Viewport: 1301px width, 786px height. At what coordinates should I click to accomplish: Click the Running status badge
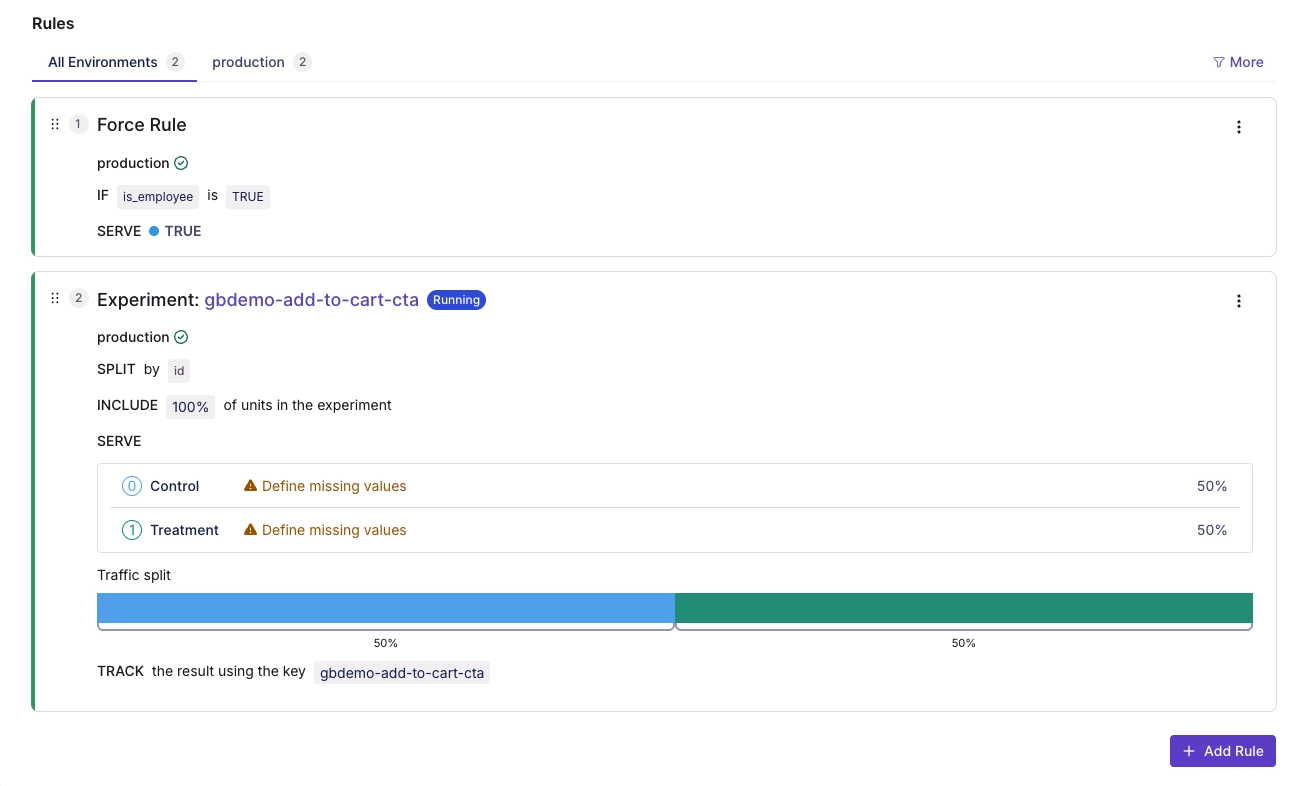click(x=456, y=300)
